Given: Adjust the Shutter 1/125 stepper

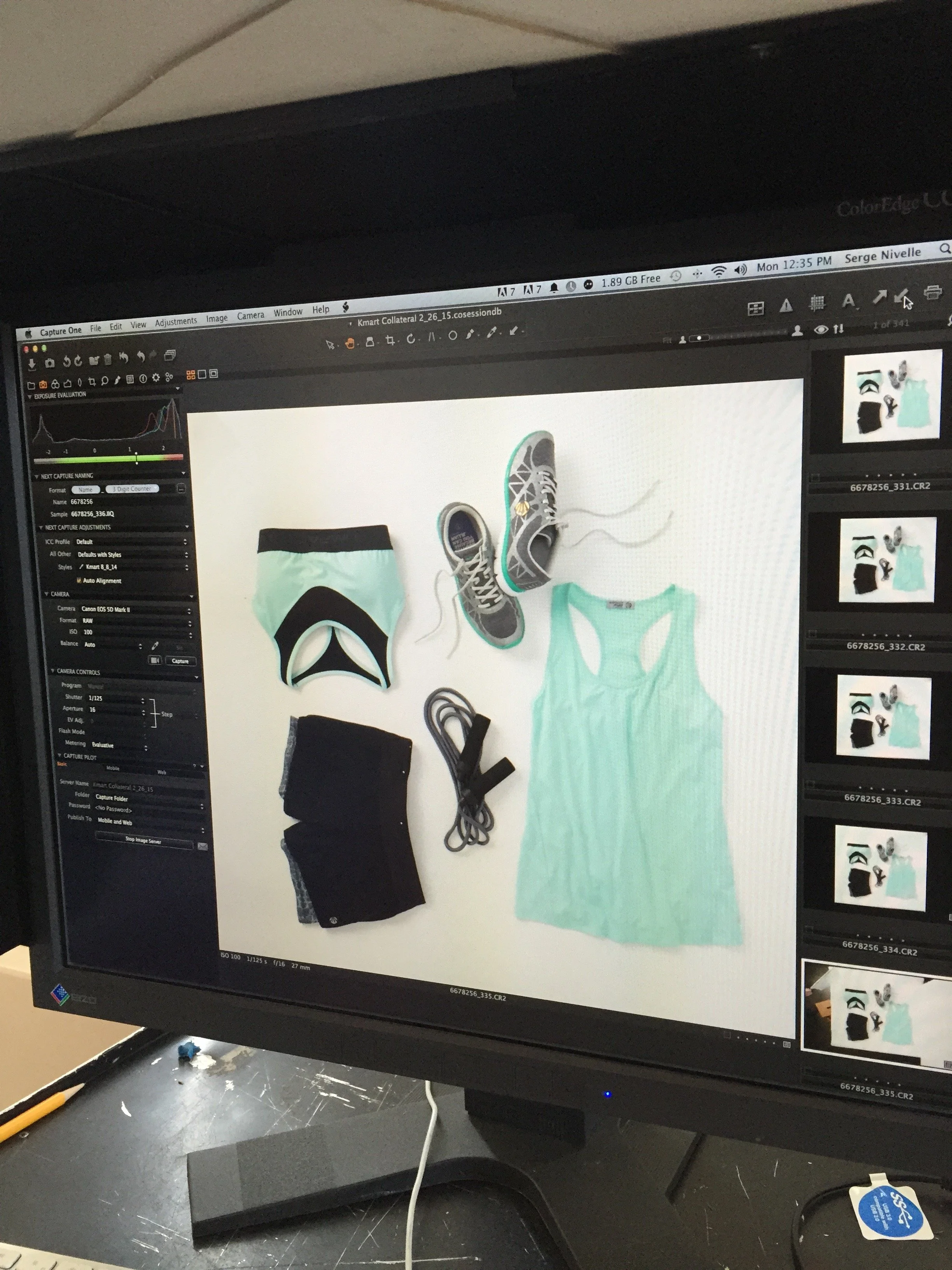Looking at the screenshot, I should point(143,700).
